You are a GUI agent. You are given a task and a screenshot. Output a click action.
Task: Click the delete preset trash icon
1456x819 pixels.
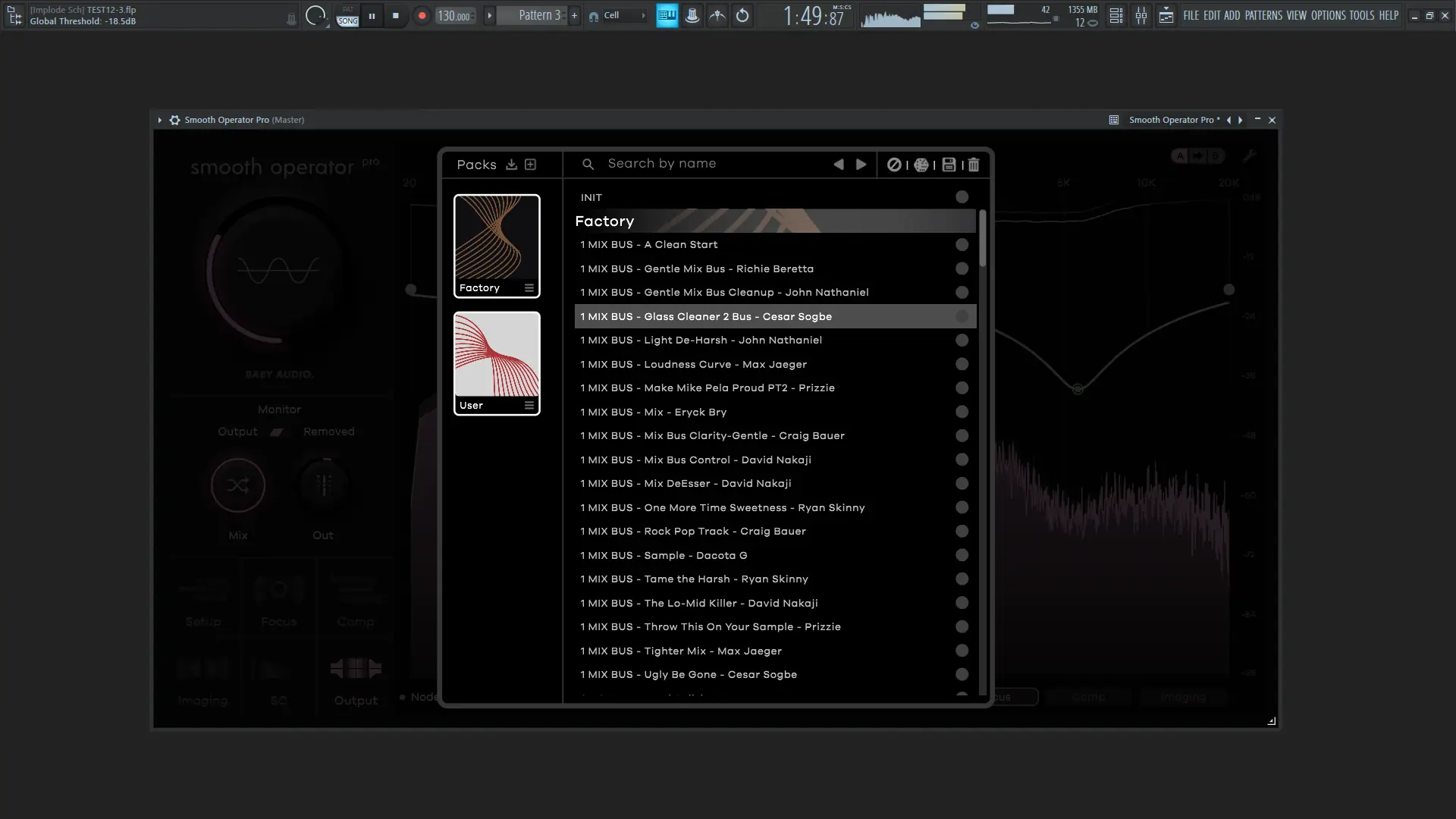tap(974, 165)
